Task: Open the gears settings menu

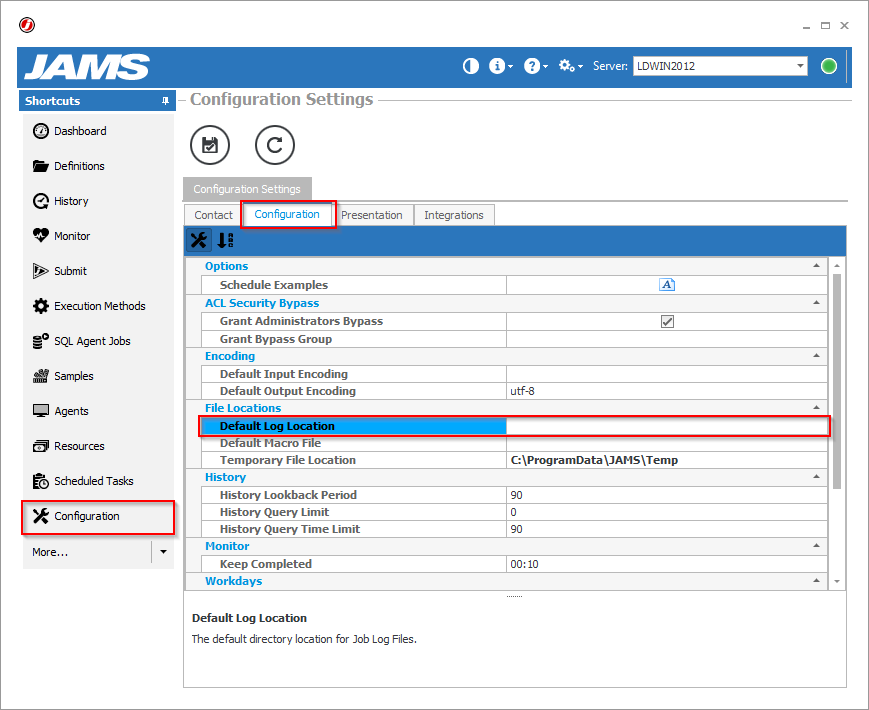Action: (570, 66)
